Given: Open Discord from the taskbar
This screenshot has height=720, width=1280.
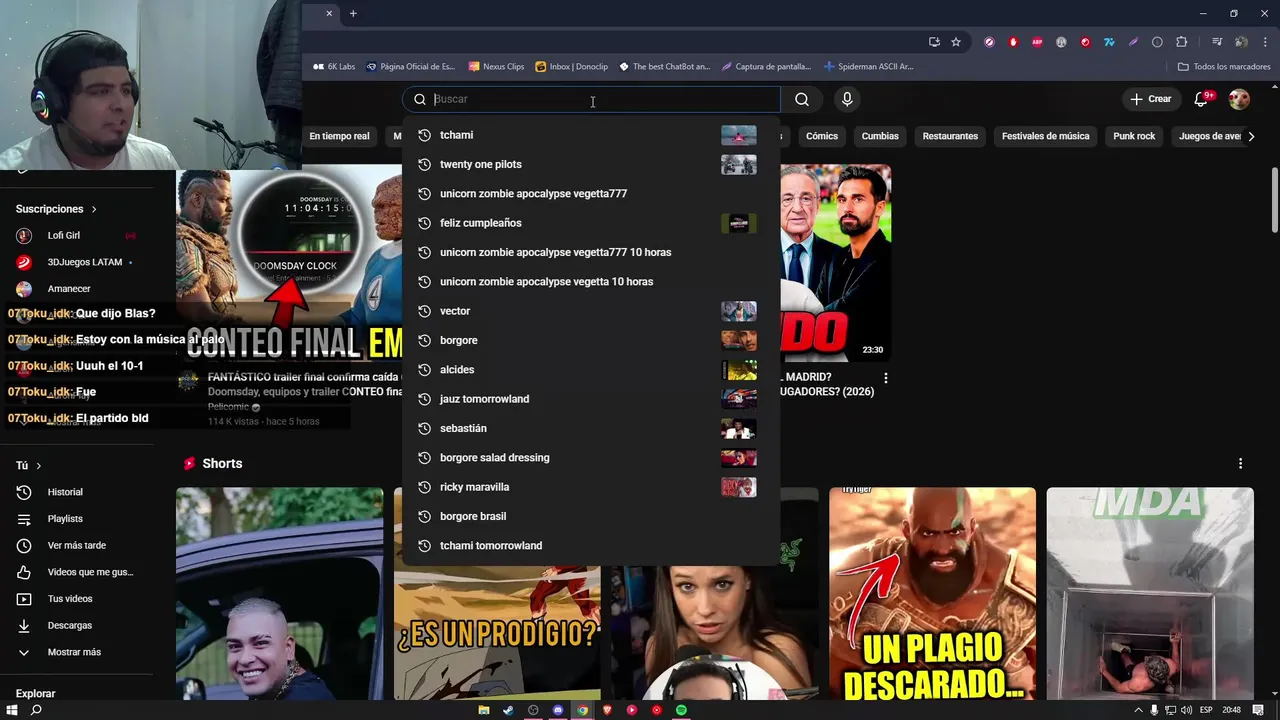Looking at the screenshot, I should (x=558, y=710).
